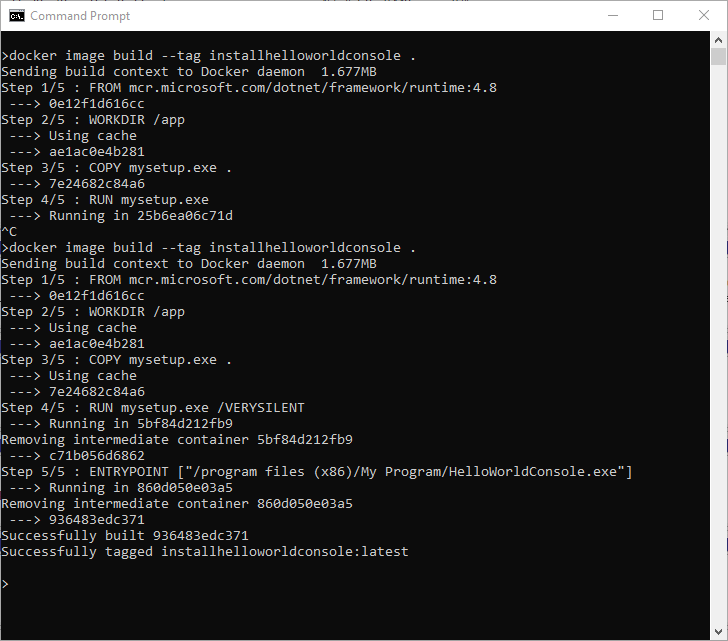Click "Removing intermediate container 860d050e03a5" line

tap(177, 504)
